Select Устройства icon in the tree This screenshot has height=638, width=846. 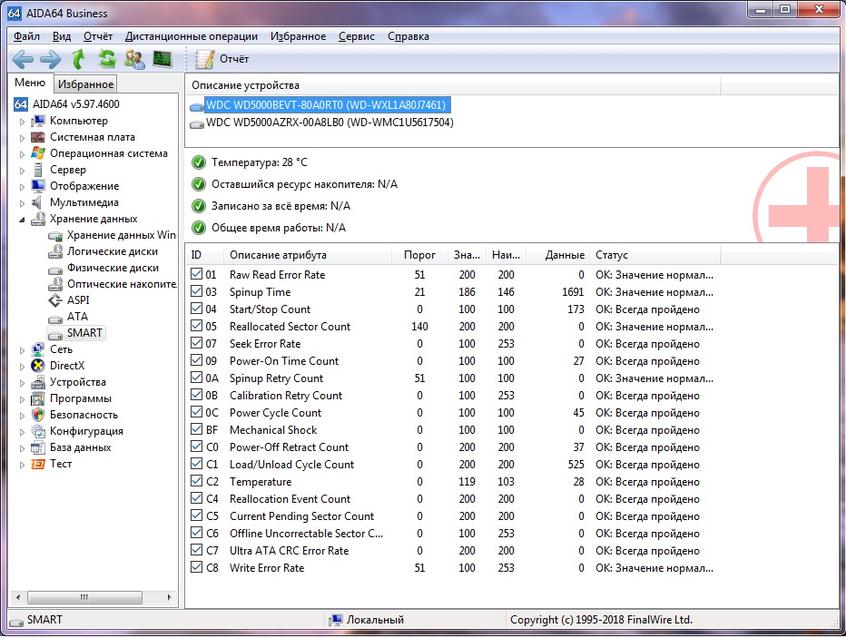click(38, 382)
